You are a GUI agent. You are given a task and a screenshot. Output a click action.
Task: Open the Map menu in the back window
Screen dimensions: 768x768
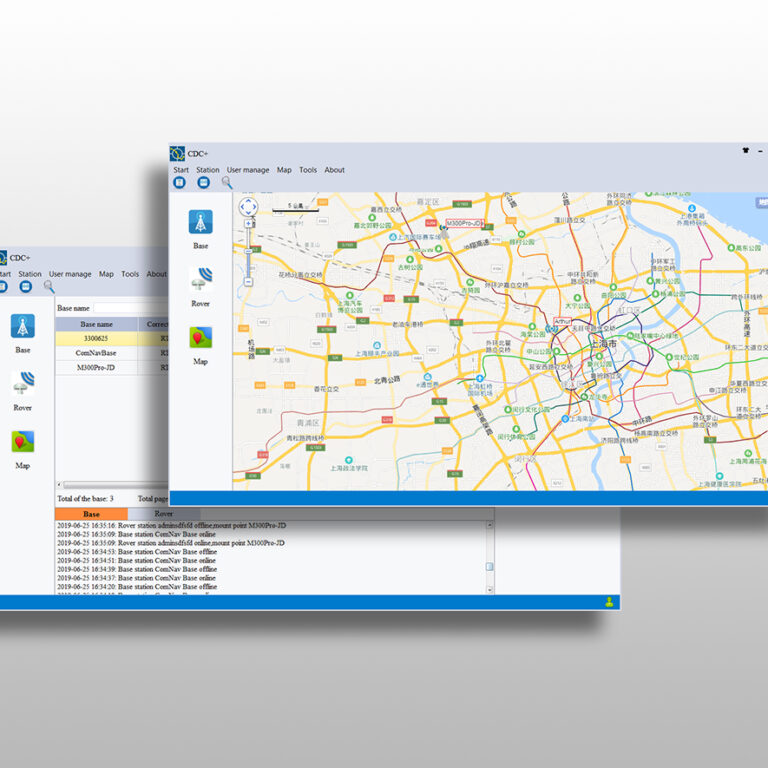click(106, 274)
